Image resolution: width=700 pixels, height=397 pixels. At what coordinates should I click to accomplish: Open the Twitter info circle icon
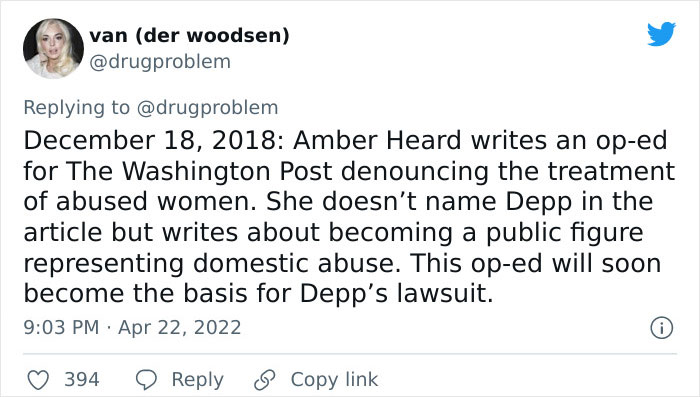[662, 328]
